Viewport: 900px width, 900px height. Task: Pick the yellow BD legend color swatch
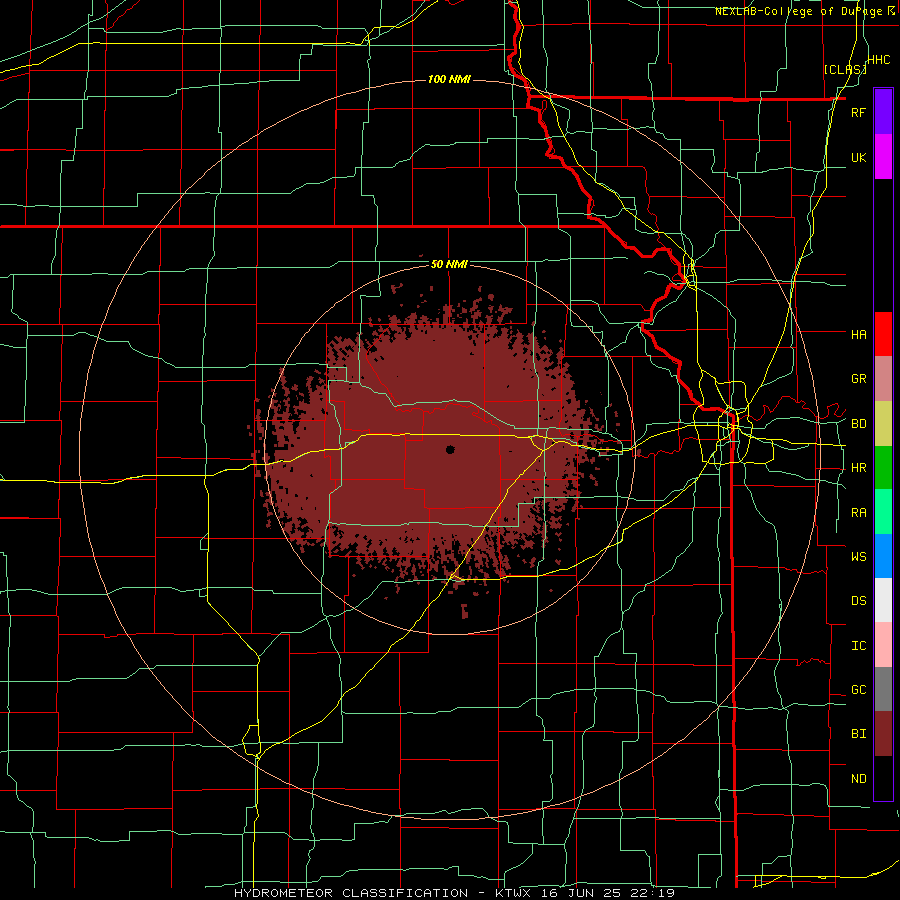click(x=883, y=424)
